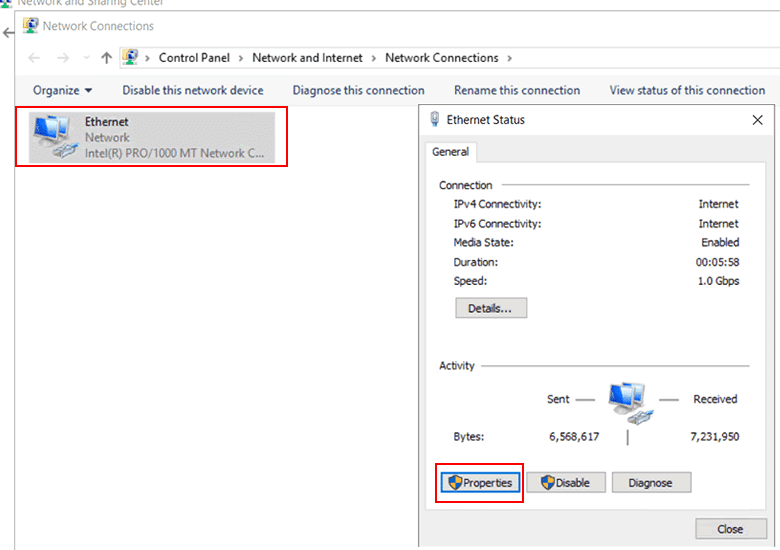This screenshot has height=550, width=780.
Task: Click Control Panel breadcrumb
Action: [194, 58]
